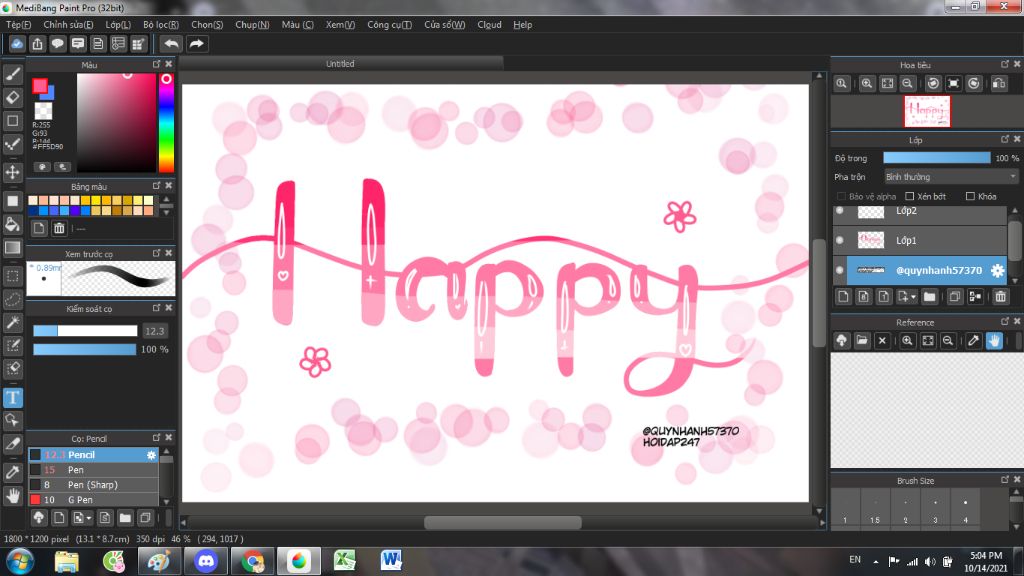The width and height of the screenshot is (1024, 576).
Task: Select the Eyedropper tool
Action: point(12,472)
